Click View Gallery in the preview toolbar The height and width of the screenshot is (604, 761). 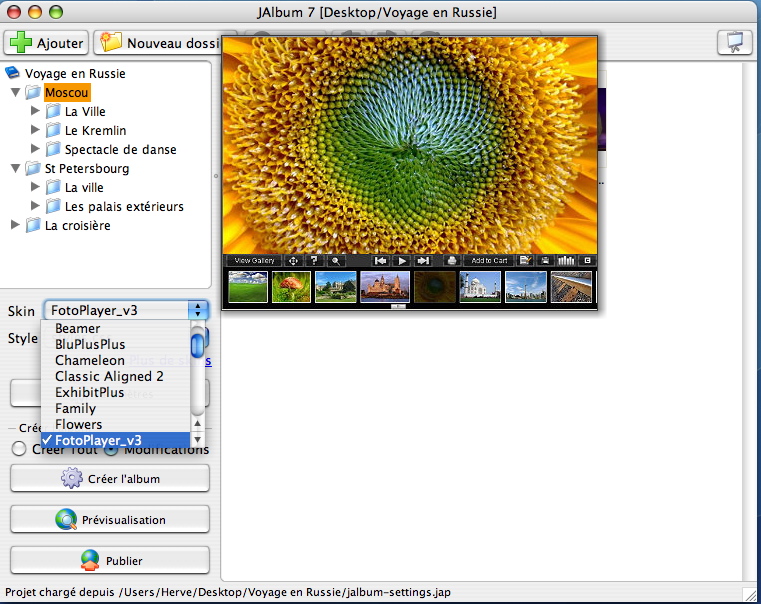pos(254,261)
